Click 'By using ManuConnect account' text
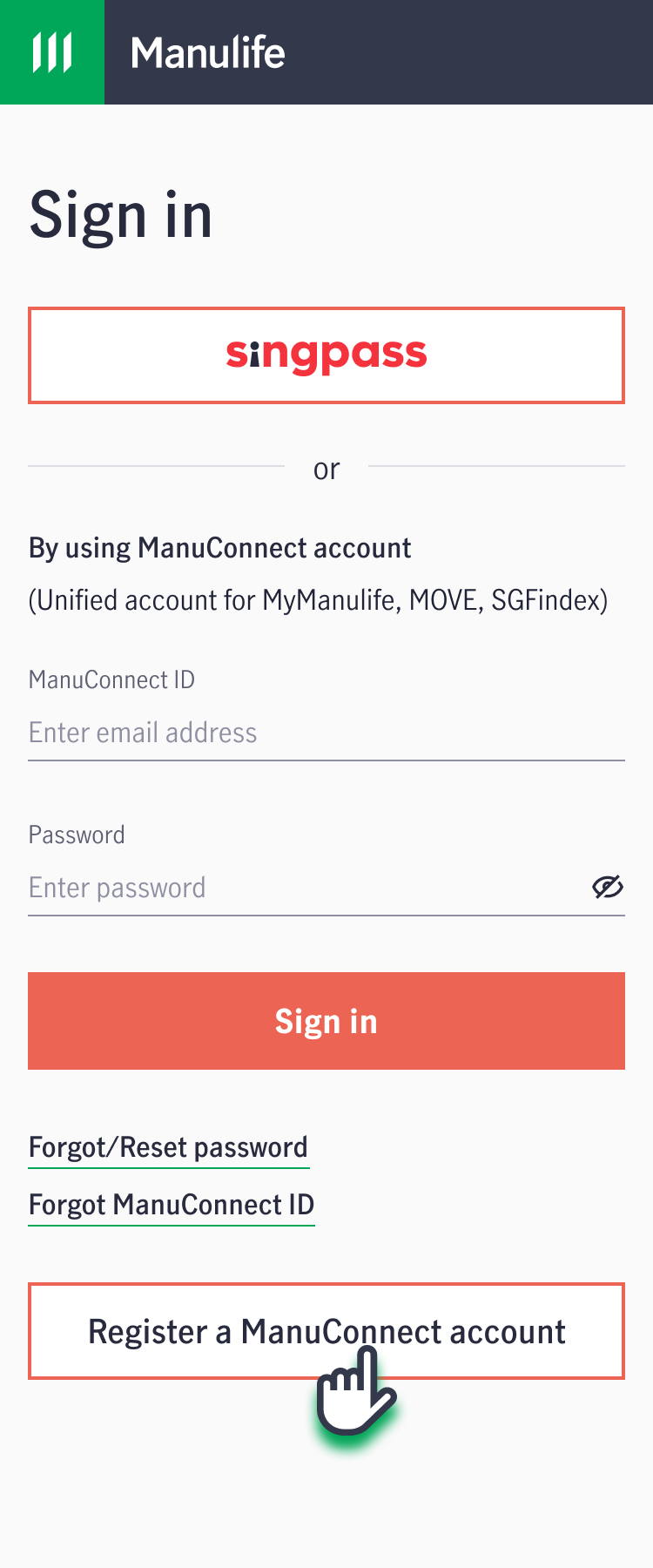The height and width of the screenshot is (1568, 653). 219,548
